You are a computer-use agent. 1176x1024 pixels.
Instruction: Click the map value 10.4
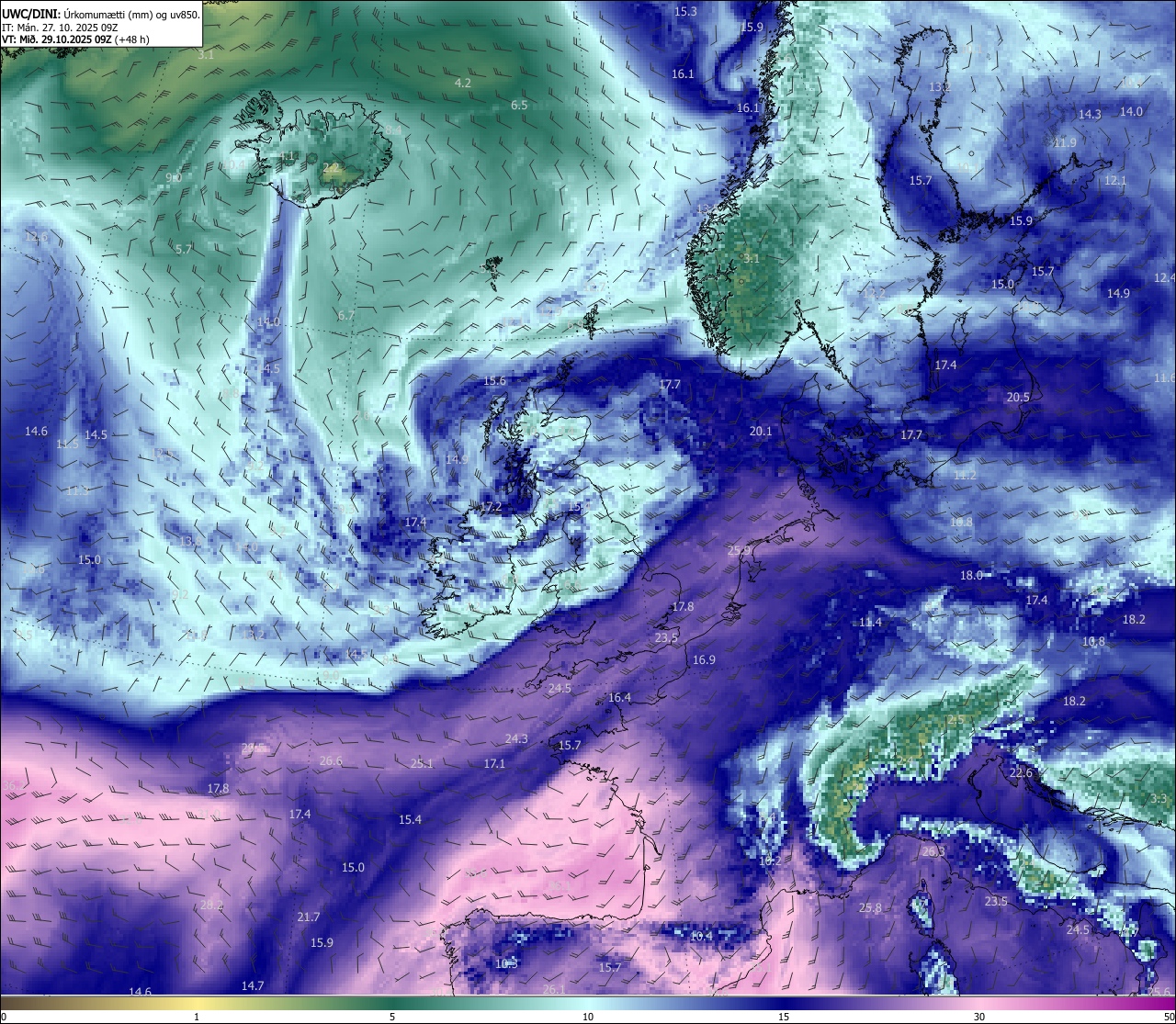pyautogui.click(x=701, y=937)
